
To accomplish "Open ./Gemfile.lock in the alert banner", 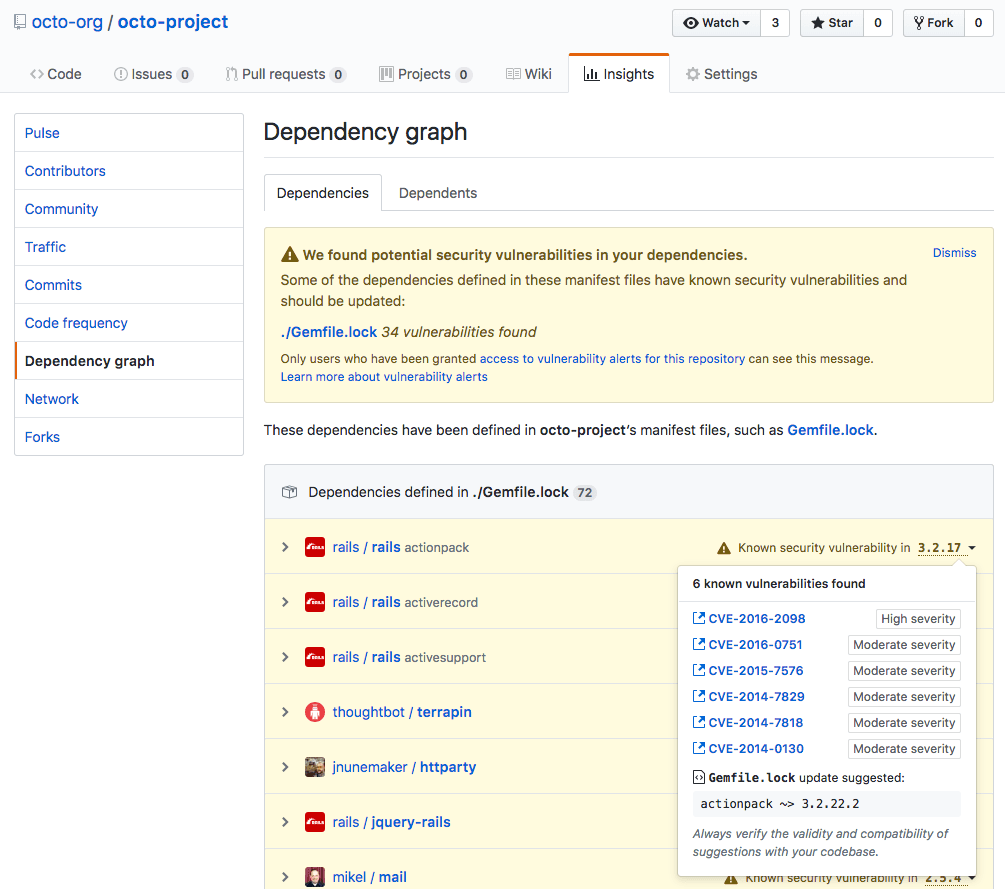I will pyautogui.click(x=329, y=332).
